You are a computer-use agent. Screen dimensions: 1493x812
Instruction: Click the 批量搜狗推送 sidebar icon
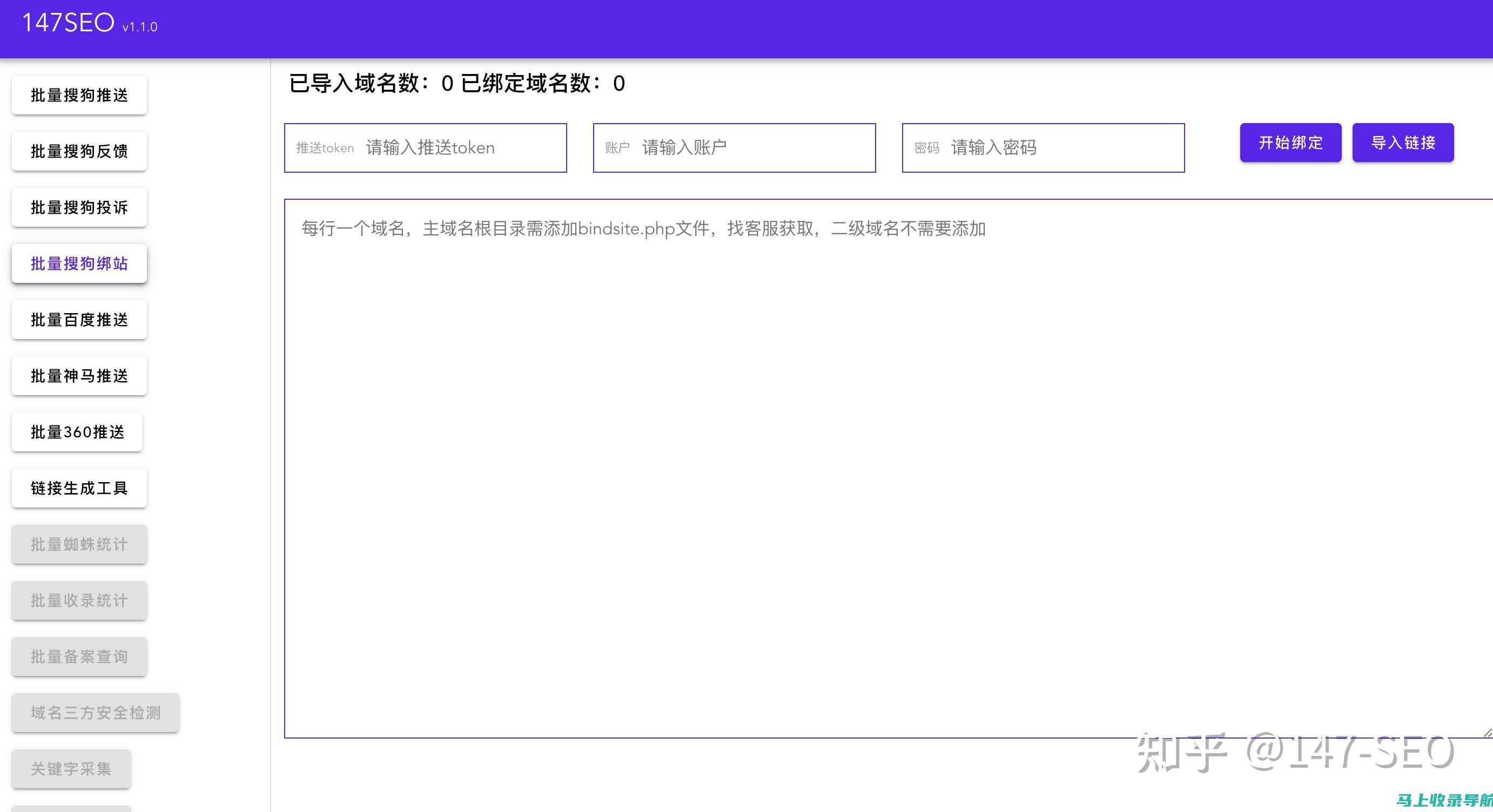(x=79, y=95)
